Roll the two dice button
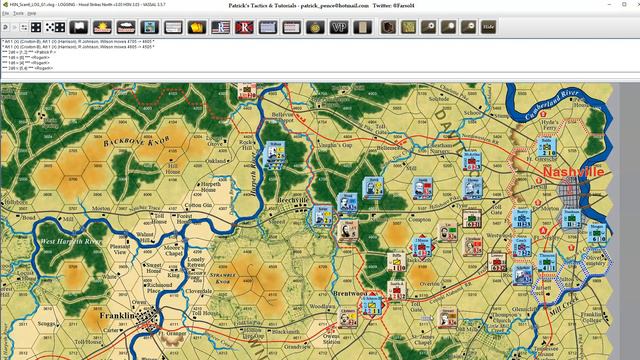This screenshot has width=640, height=360. click(x=55, y=27)
